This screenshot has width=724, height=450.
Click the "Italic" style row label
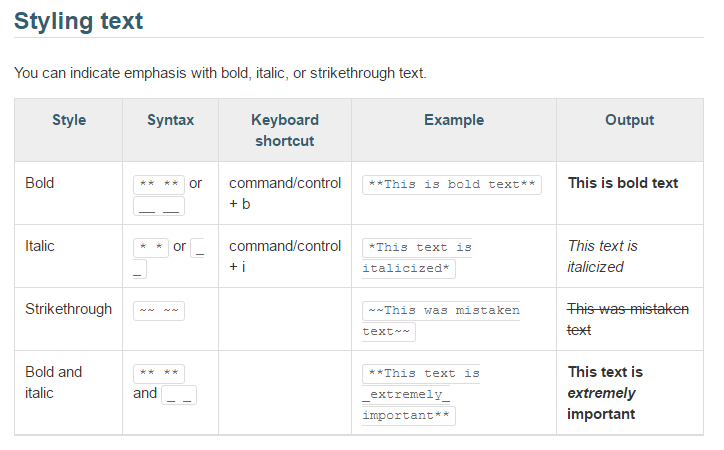click(40, 246)
